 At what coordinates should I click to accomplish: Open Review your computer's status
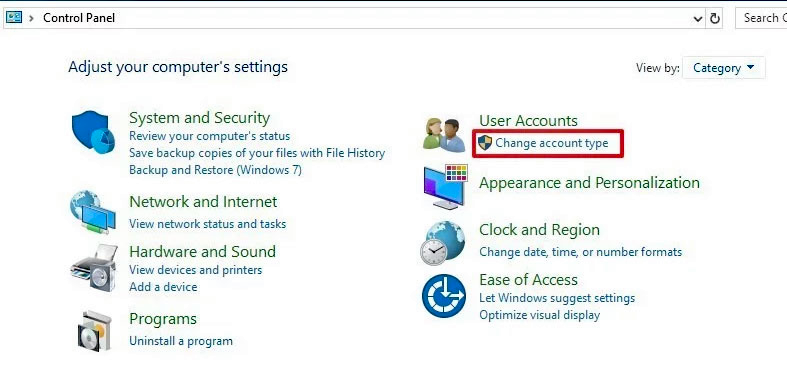coord(209,136)
